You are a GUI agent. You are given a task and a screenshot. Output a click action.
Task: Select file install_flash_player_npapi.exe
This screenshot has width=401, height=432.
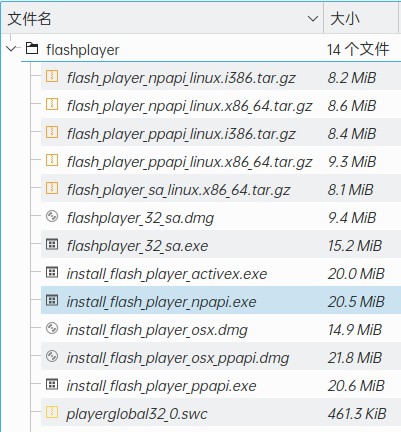pyautogui.click(x=161, y=302)
